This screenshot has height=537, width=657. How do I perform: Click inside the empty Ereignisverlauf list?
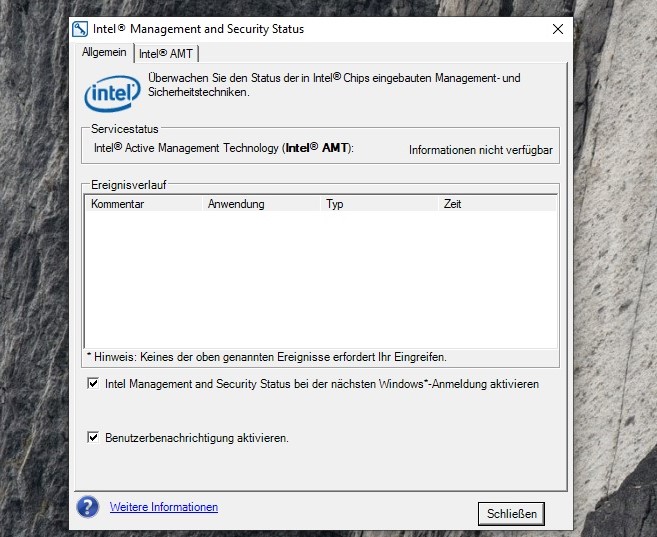[x=320, y=278]
